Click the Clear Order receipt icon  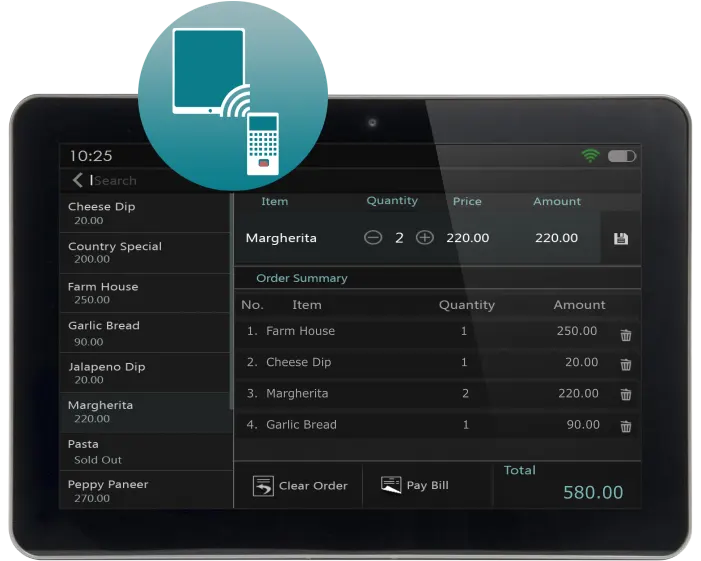click(263, 486)
